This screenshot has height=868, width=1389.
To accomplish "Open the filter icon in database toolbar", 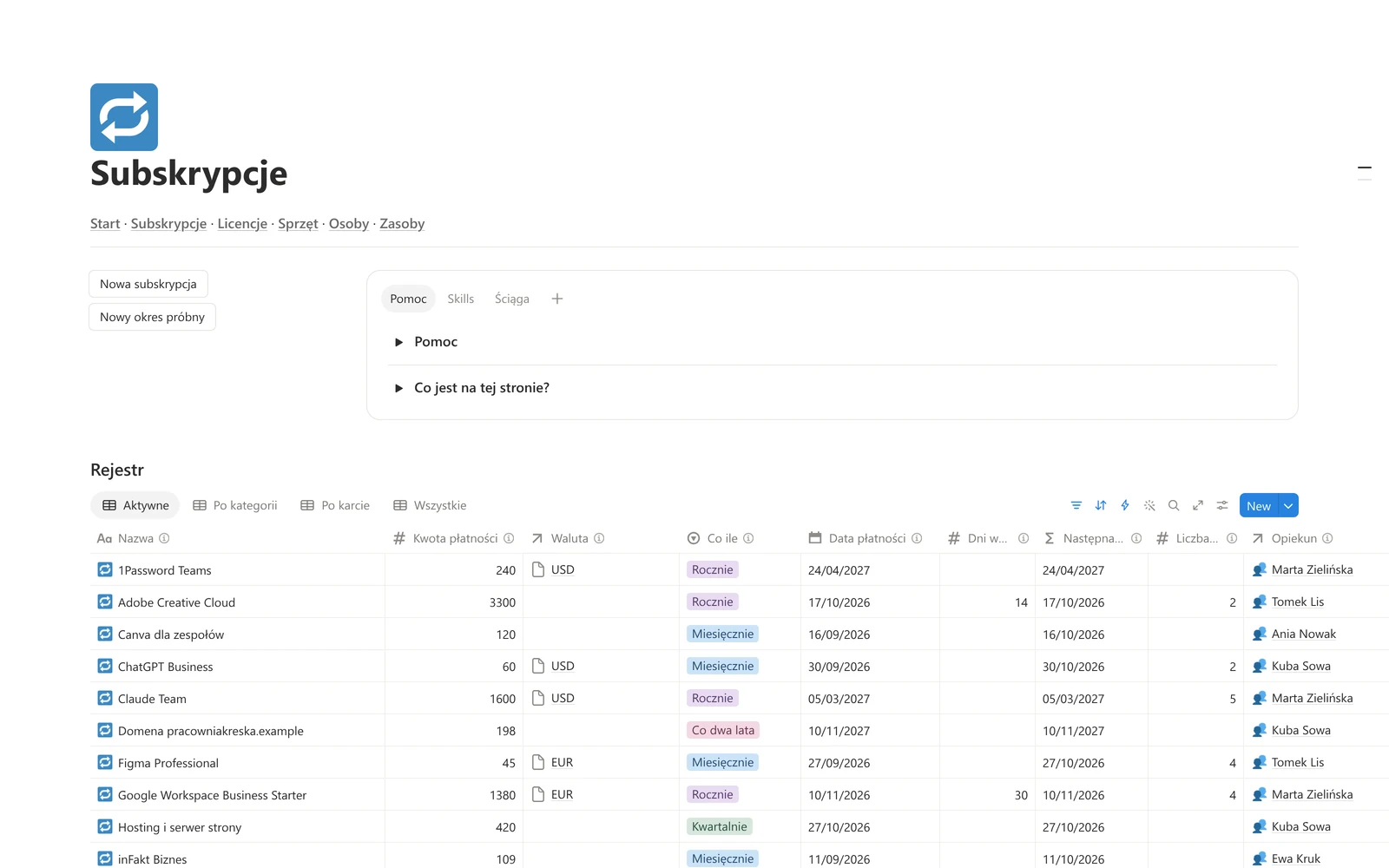I will [x=1076, y=505].
